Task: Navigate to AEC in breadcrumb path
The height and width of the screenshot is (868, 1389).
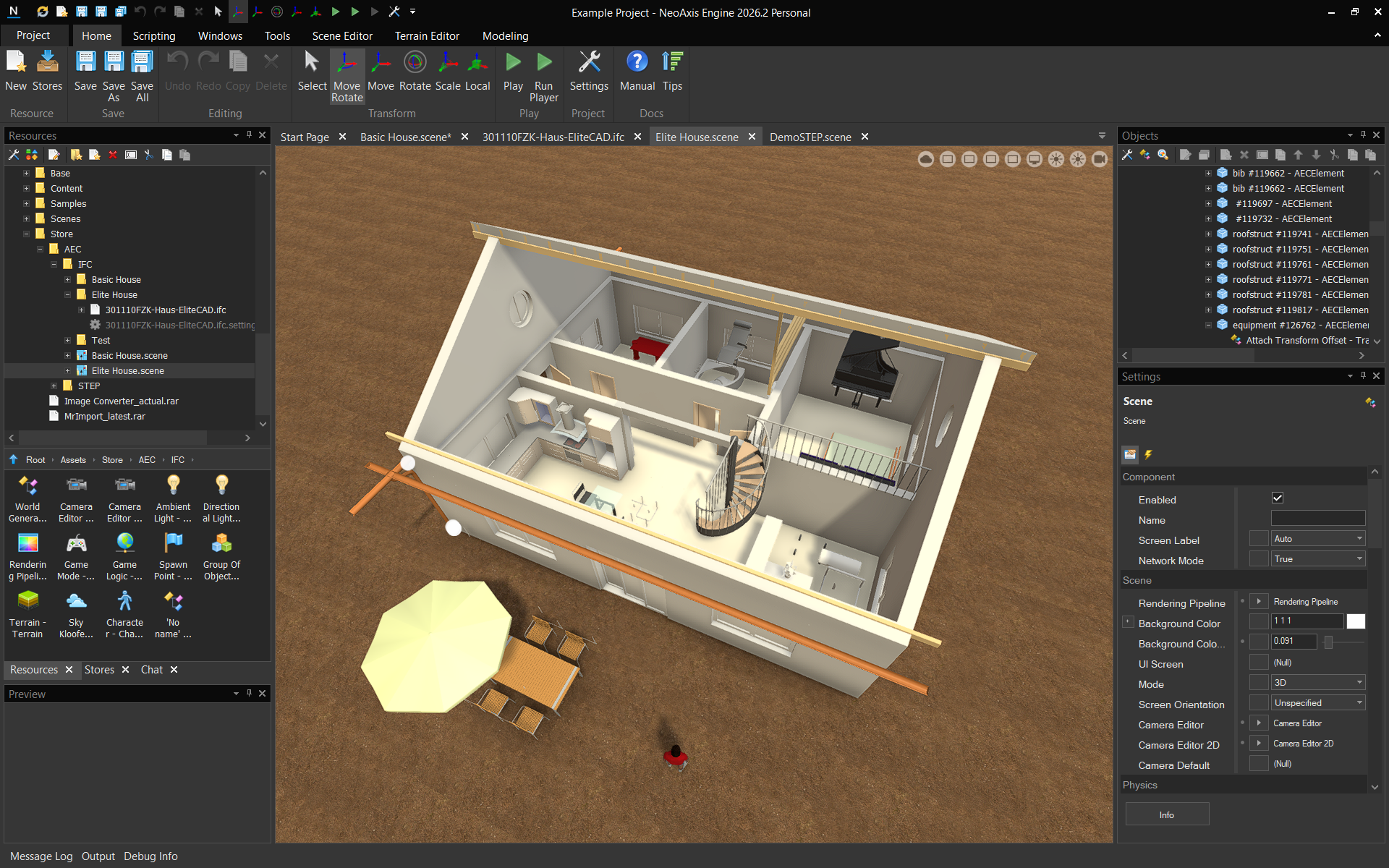Action: [x=147, y=460]
